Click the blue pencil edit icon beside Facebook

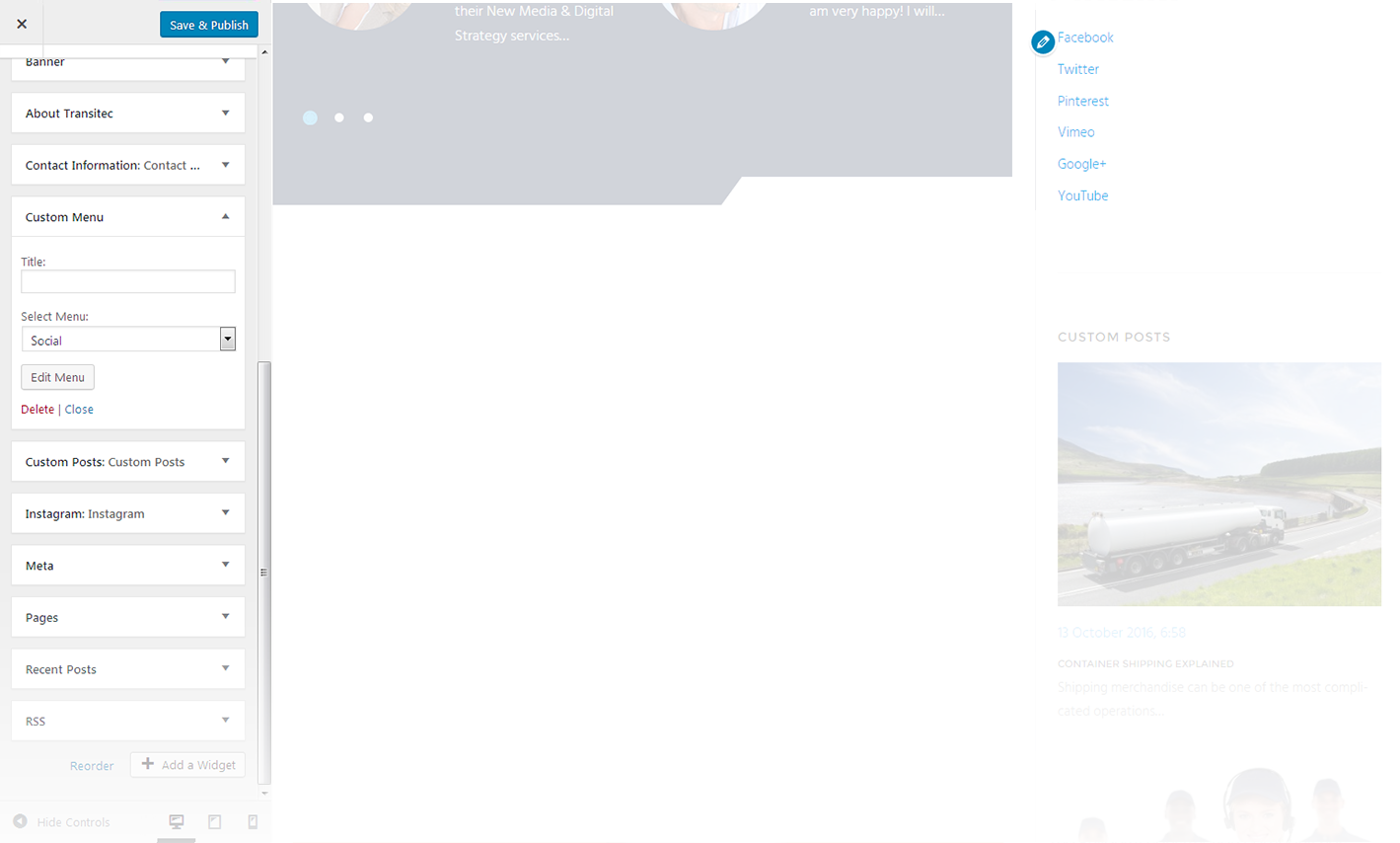[1042, 41]
